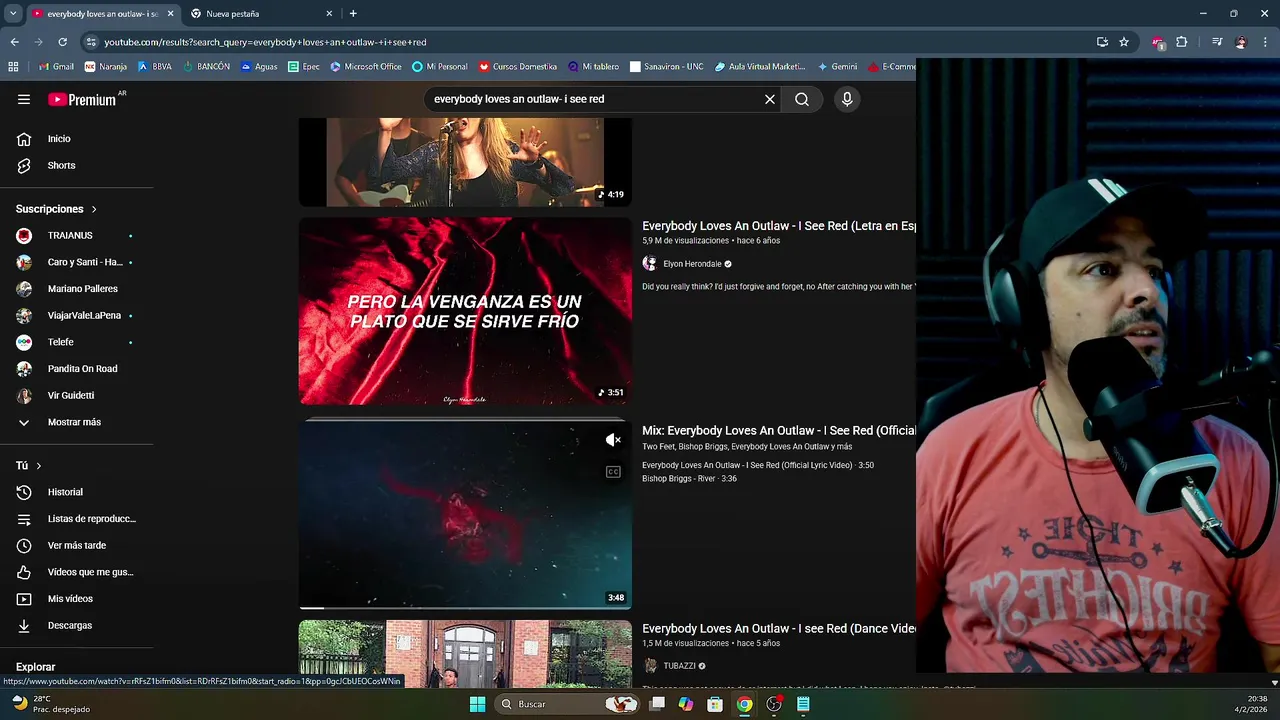The height and width of the screenshot is (720, 1280).
Task: Start voice search with the microphone
Action: 847,99
